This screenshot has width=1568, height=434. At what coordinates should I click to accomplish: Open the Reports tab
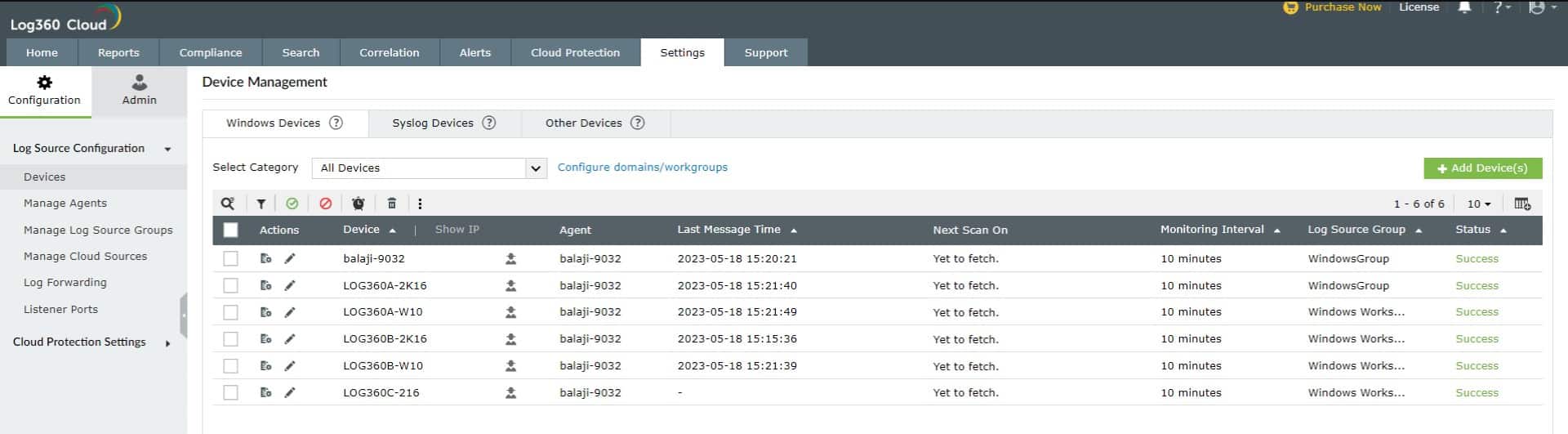(x=118, y=52)
